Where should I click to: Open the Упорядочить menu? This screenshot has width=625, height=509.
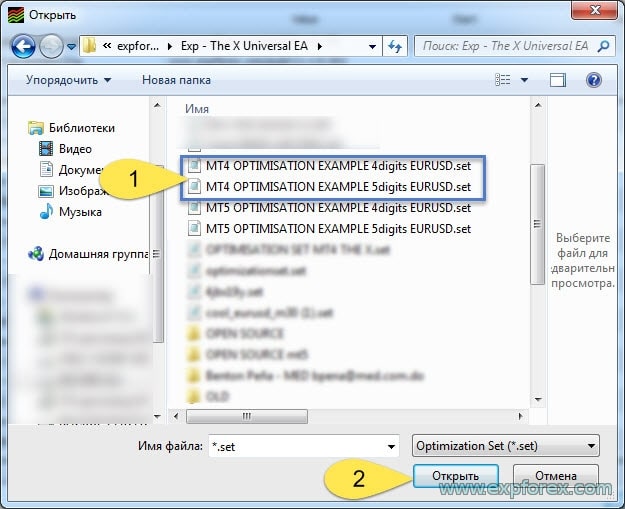(x=69, y=80)
